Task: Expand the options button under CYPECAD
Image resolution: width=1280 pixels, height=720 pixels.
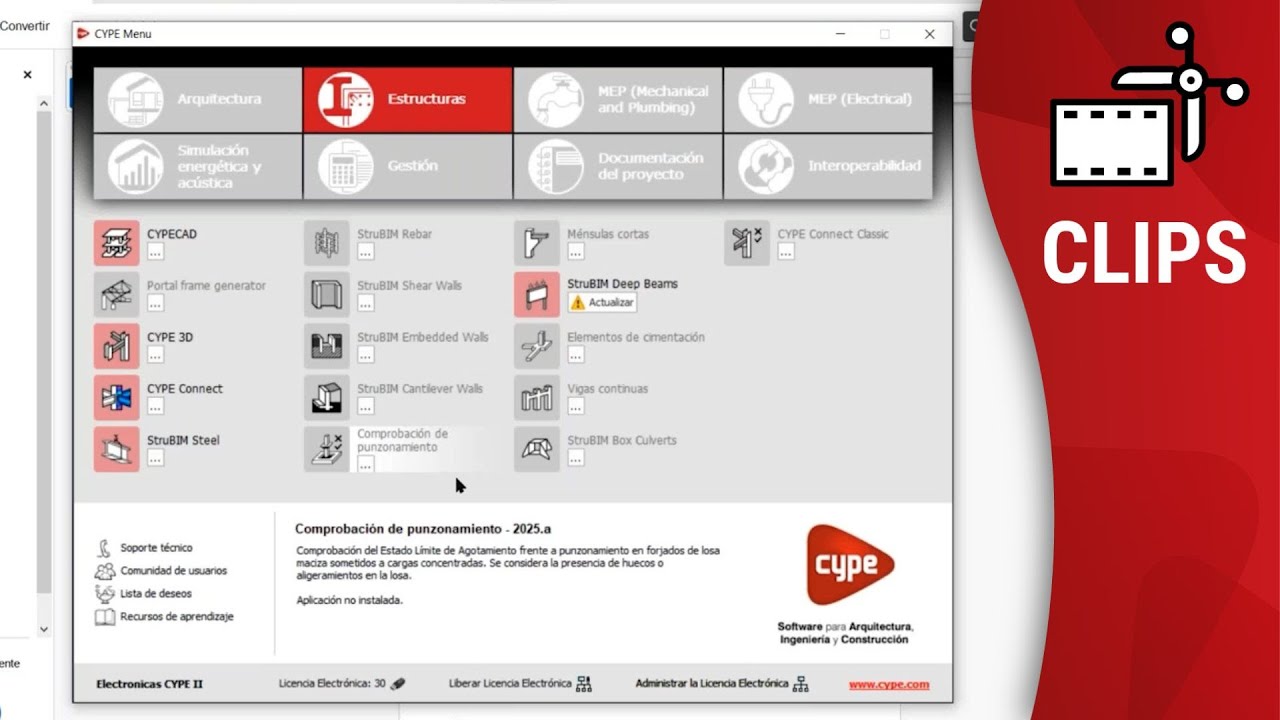Action: tap(155, 253)
